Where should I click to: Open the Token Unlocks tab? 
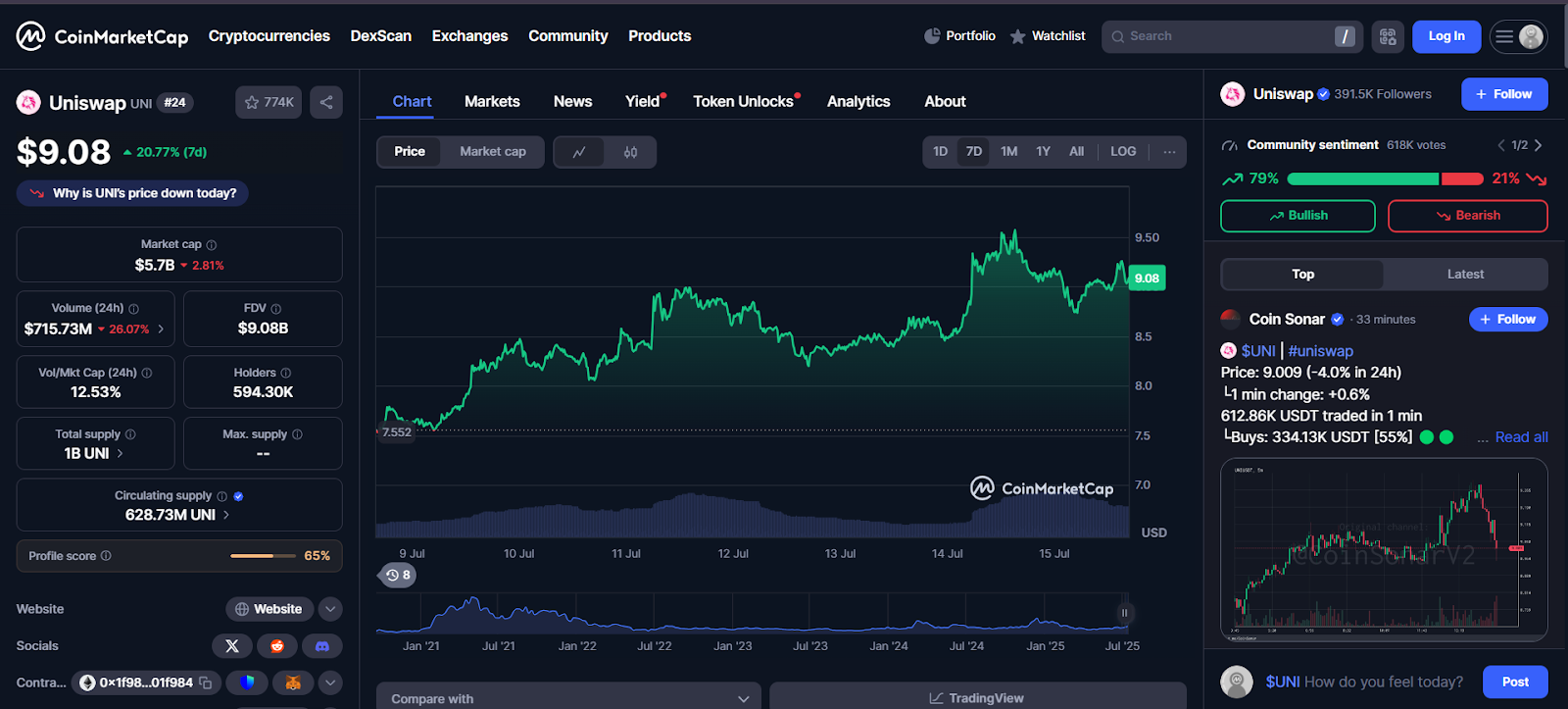pos(743,102)
